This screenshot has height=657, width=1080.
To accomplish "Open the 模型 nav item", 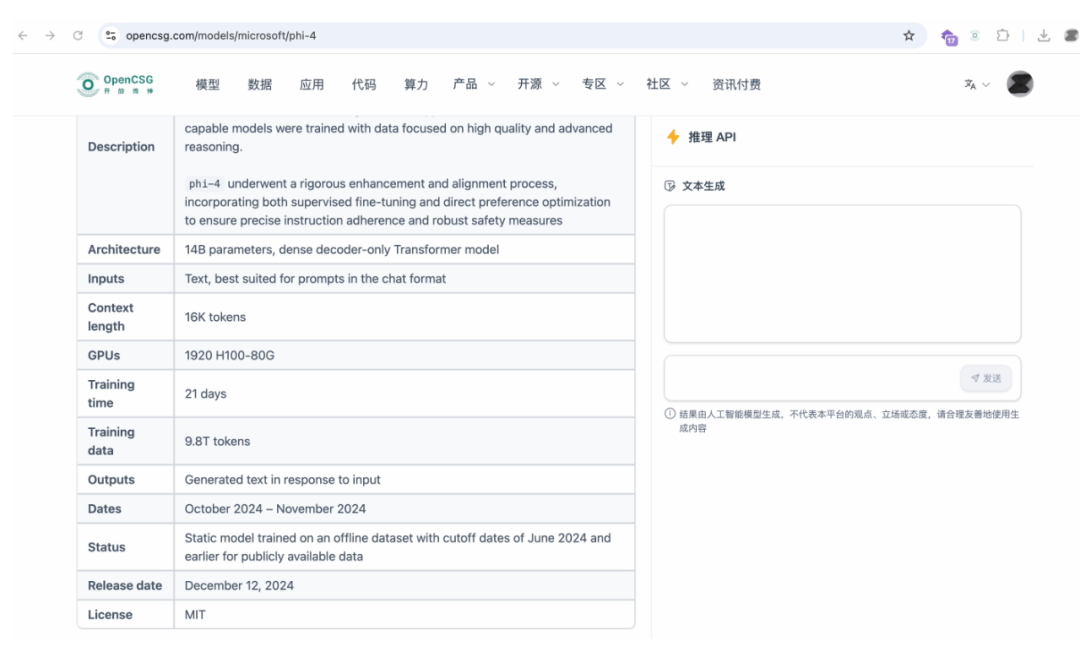I will pos(207,85).
